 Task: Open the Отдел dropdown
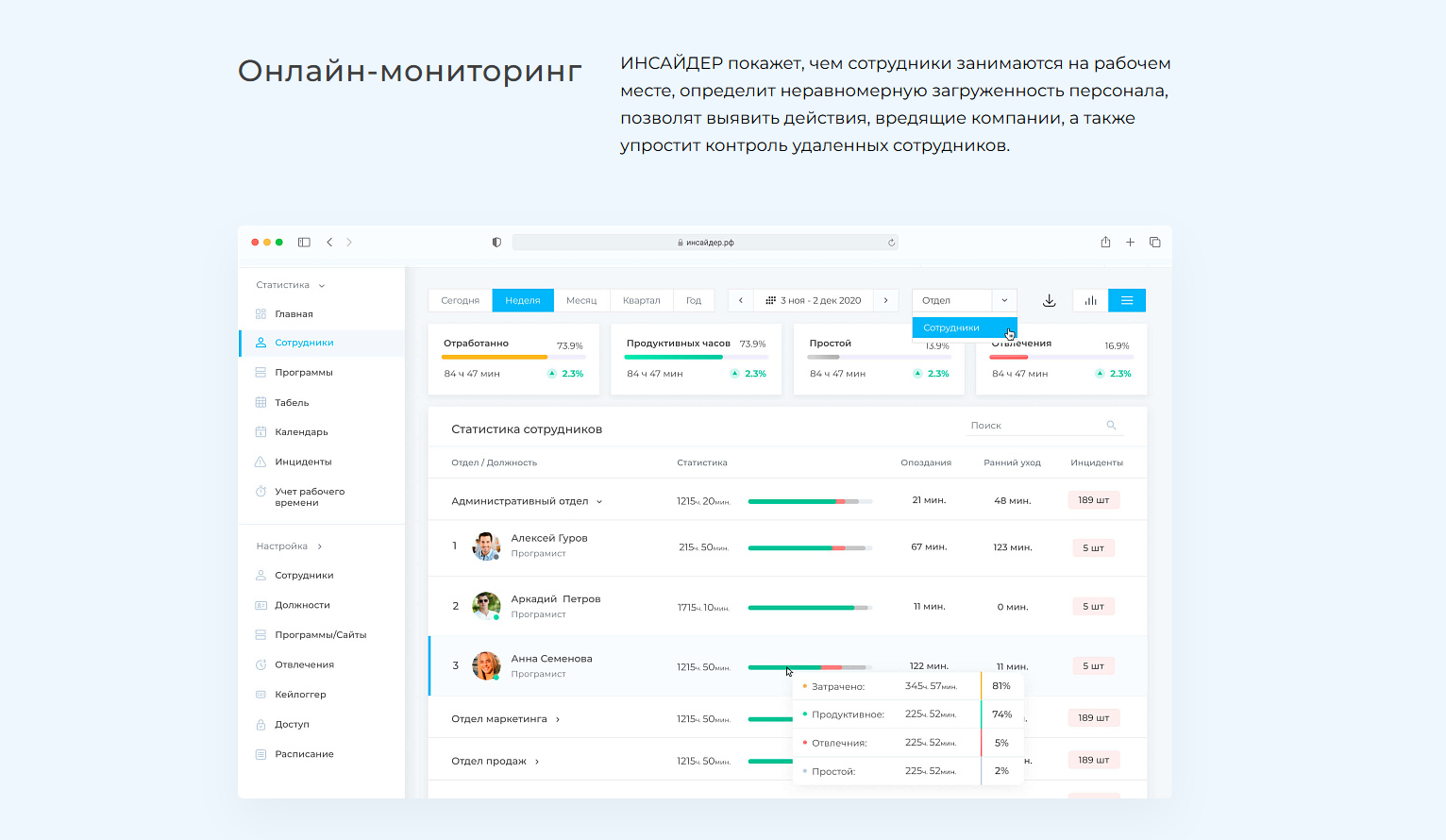pos(964,300)
